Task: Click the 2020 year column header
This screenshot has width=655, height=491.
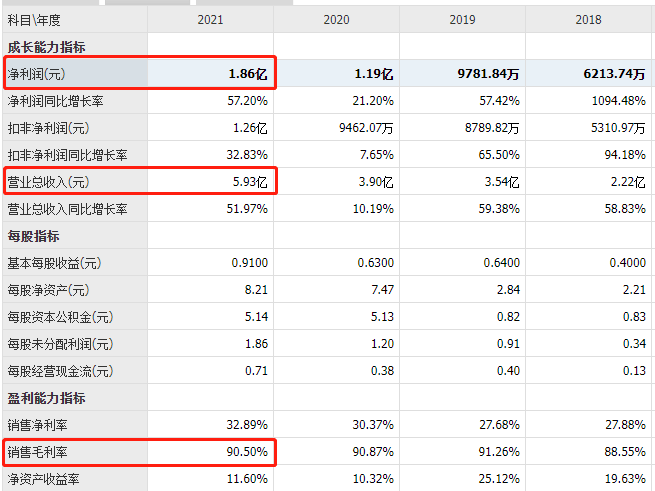Action: pos(337,19)
